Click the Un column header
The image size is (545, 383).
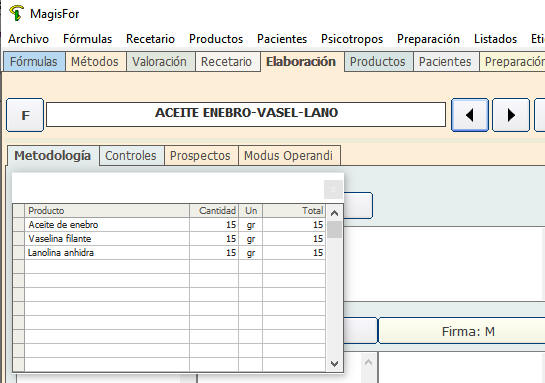click(251, 211)
